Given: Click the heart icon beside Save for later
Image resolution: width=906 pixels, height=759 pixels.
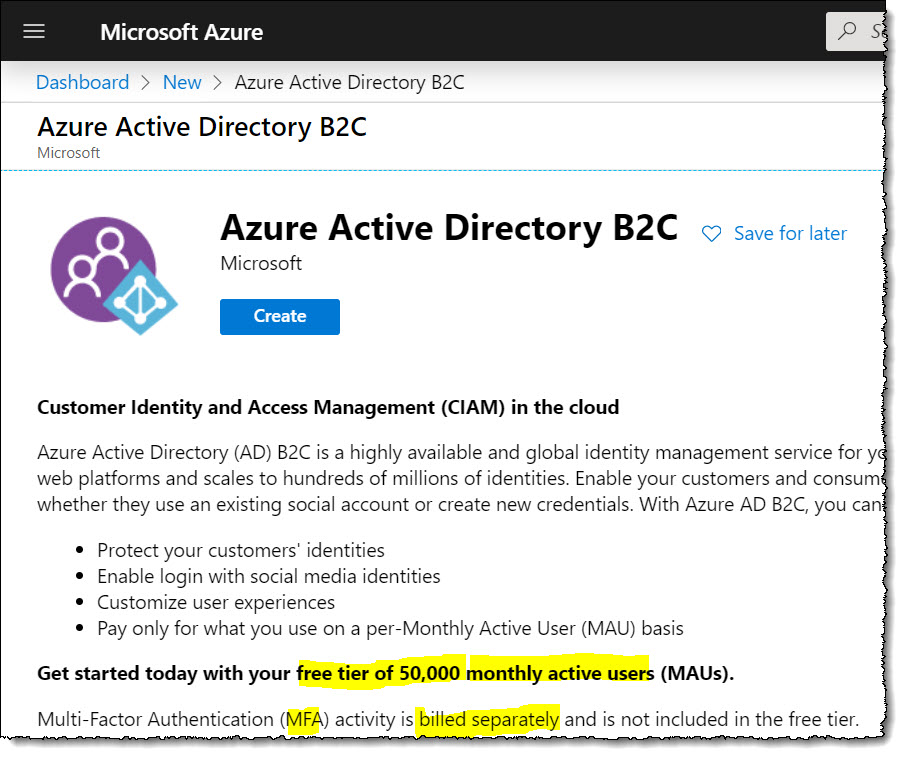Looking at the screenshot, I should [x=711, y=234].
